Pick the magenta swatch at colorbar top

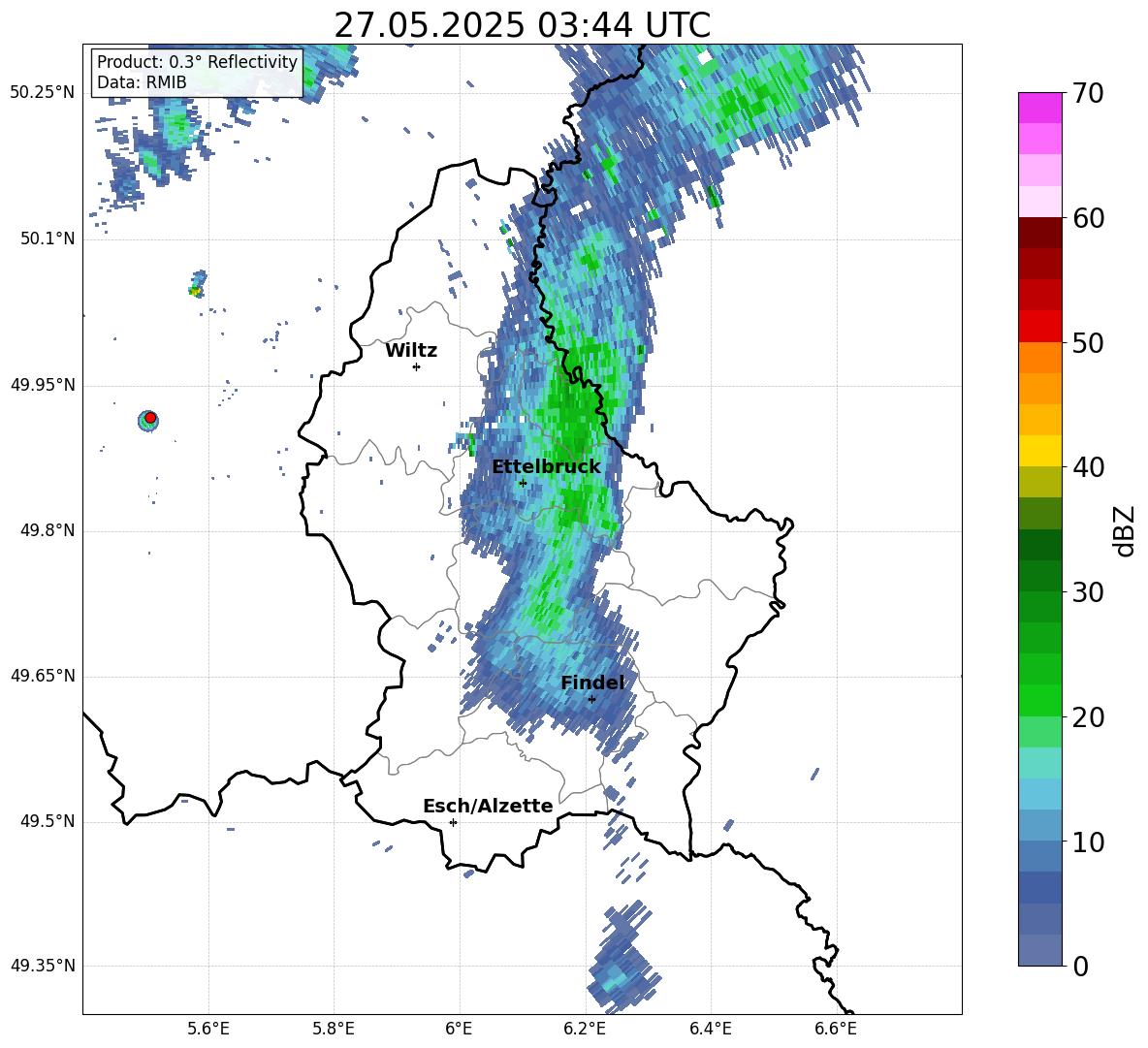pyautogui.click(x=1039, y=108)
